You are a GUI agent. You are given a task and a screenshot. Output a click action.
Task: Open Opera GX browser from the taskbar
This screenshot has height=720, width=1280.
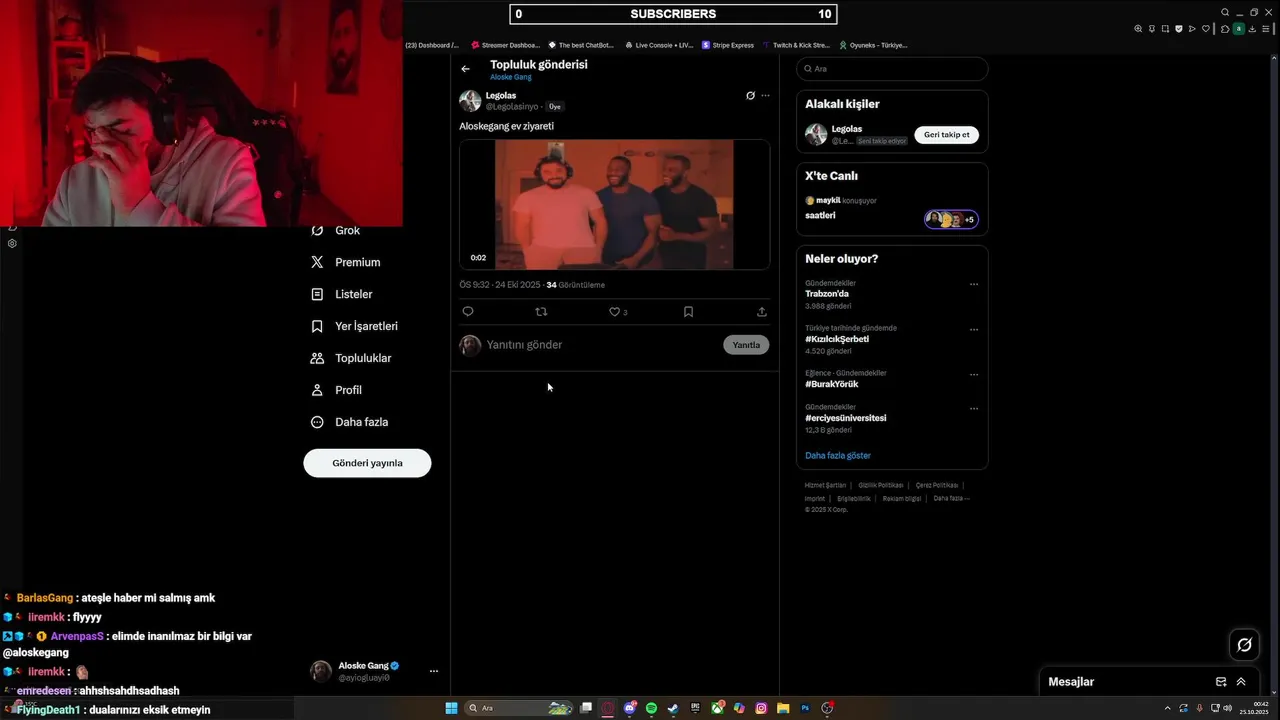click(x=608, y=708)
